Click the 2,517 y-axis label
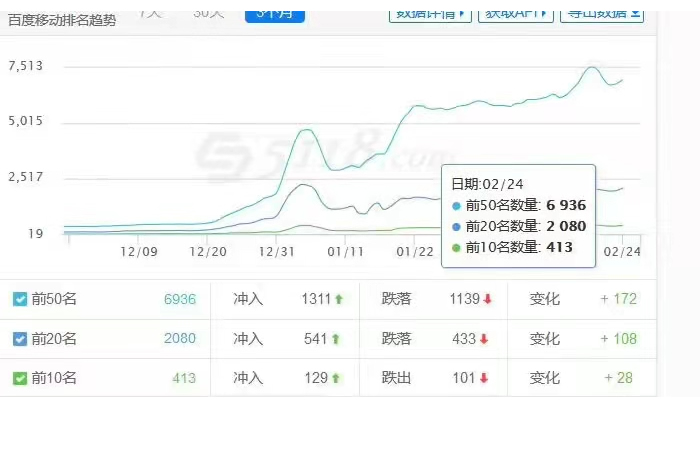This screenshot has width=700, height=455. 26,177
